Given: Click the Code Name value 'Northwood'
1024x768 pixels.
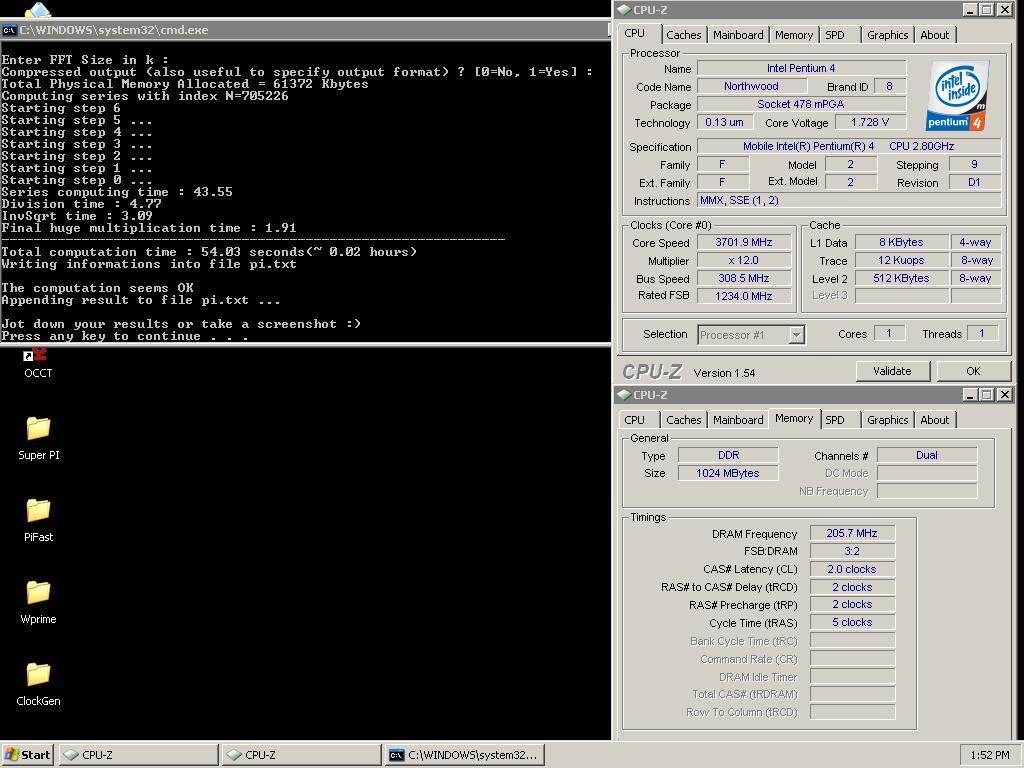Looking at the screenshot, I should pos(752,86).
